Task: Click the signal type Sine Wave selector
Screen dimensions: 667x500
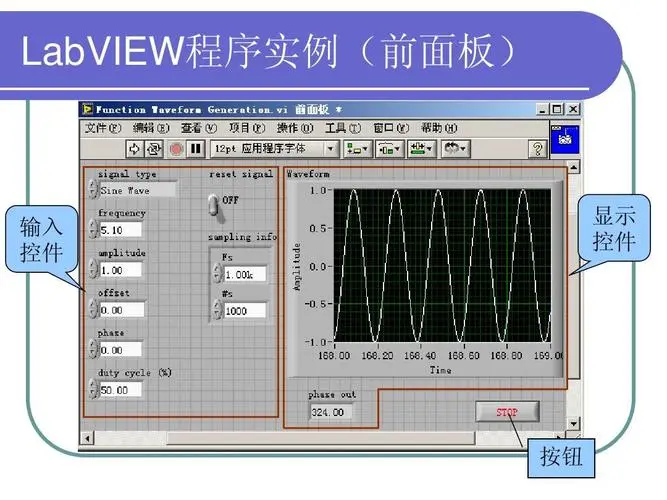Action: pos(137,190)
